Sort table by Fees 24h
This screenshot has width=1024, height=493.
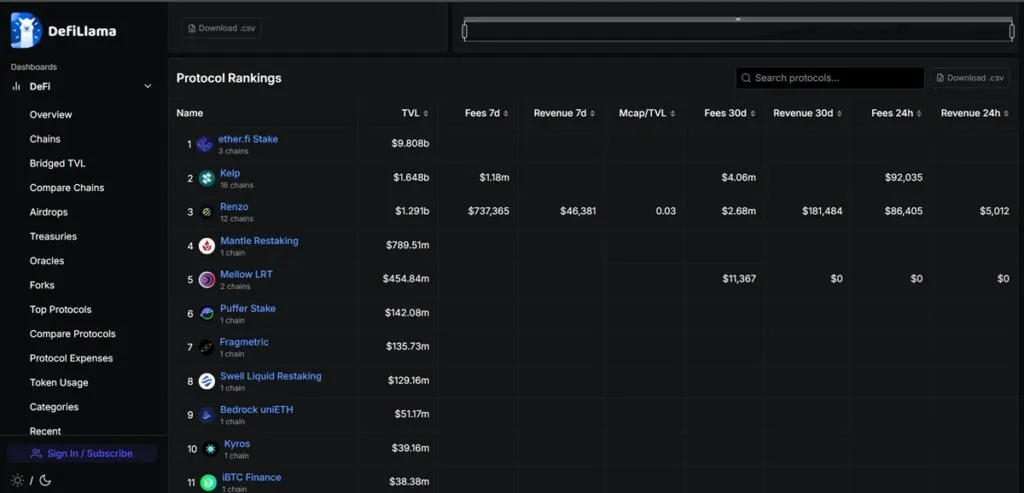pyautogui.click(x=896, y=113)
